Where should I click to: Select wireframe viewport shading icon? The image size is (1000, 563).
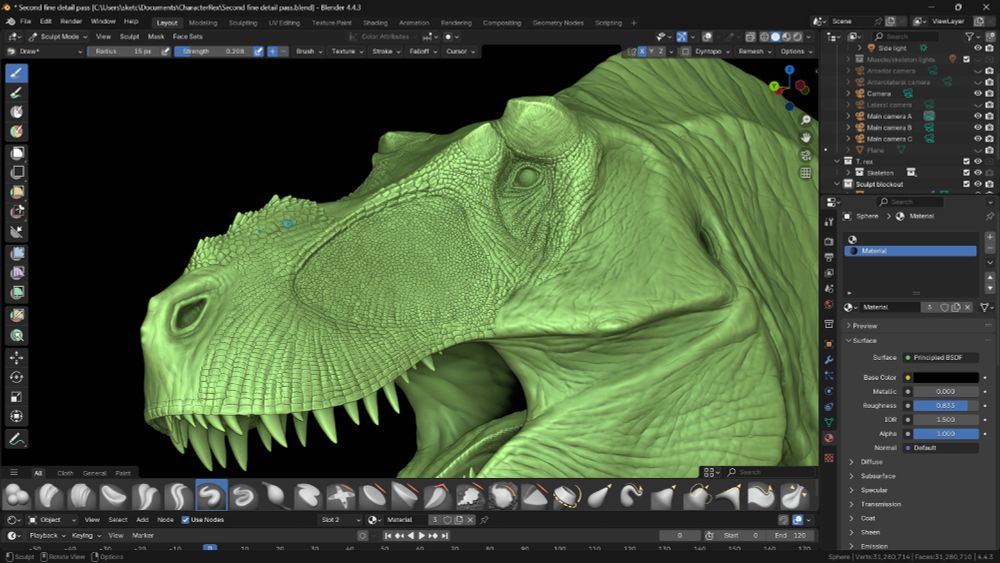[x=764, y=37]
